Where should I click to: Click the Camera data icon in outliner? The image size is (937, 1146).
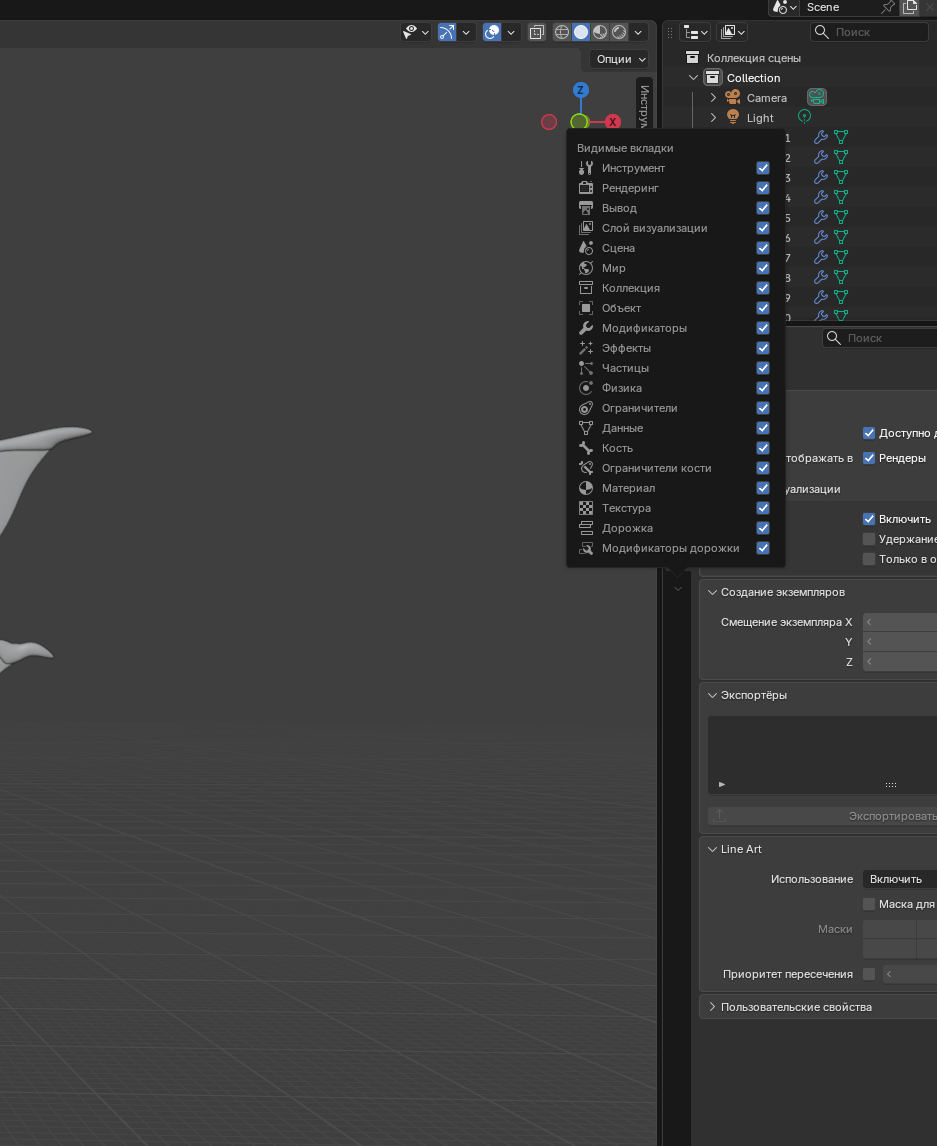pos(817,98)
